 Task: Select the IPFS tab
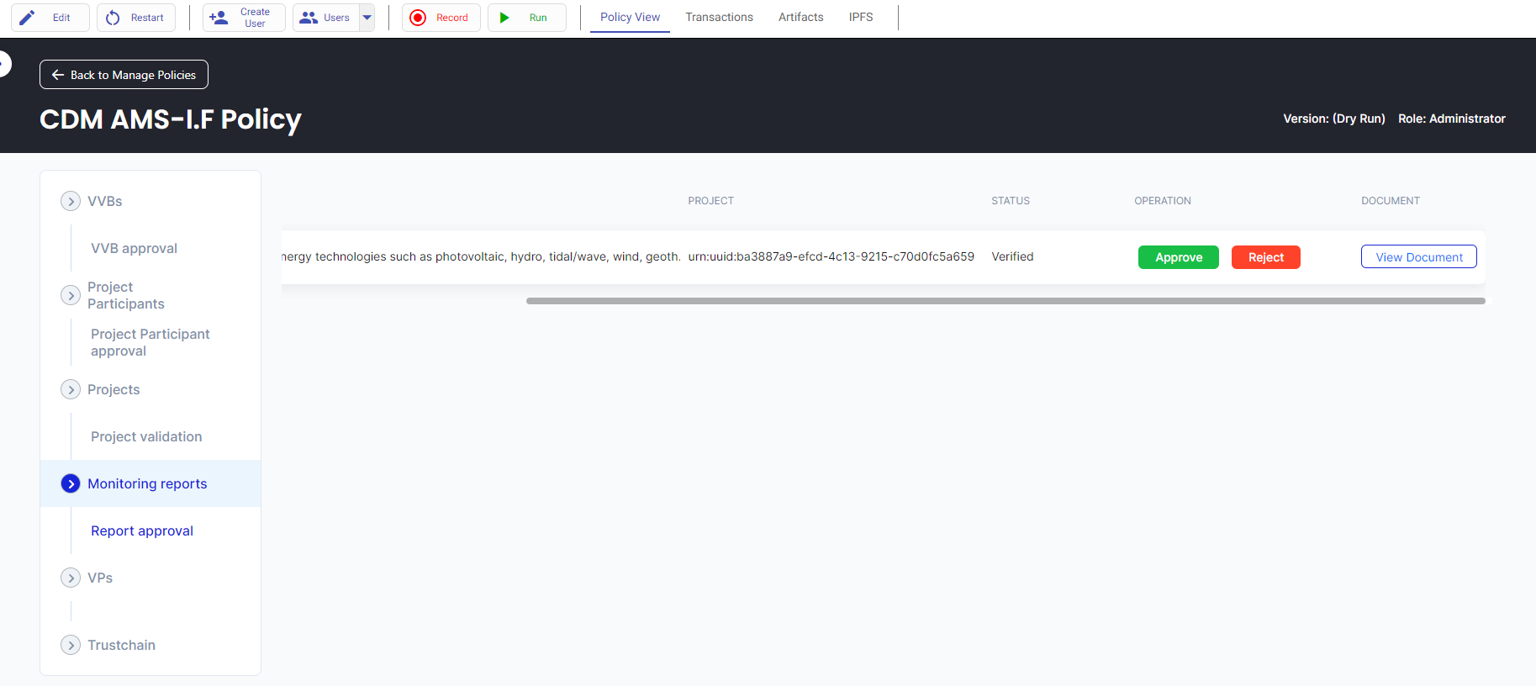[860, 17]
